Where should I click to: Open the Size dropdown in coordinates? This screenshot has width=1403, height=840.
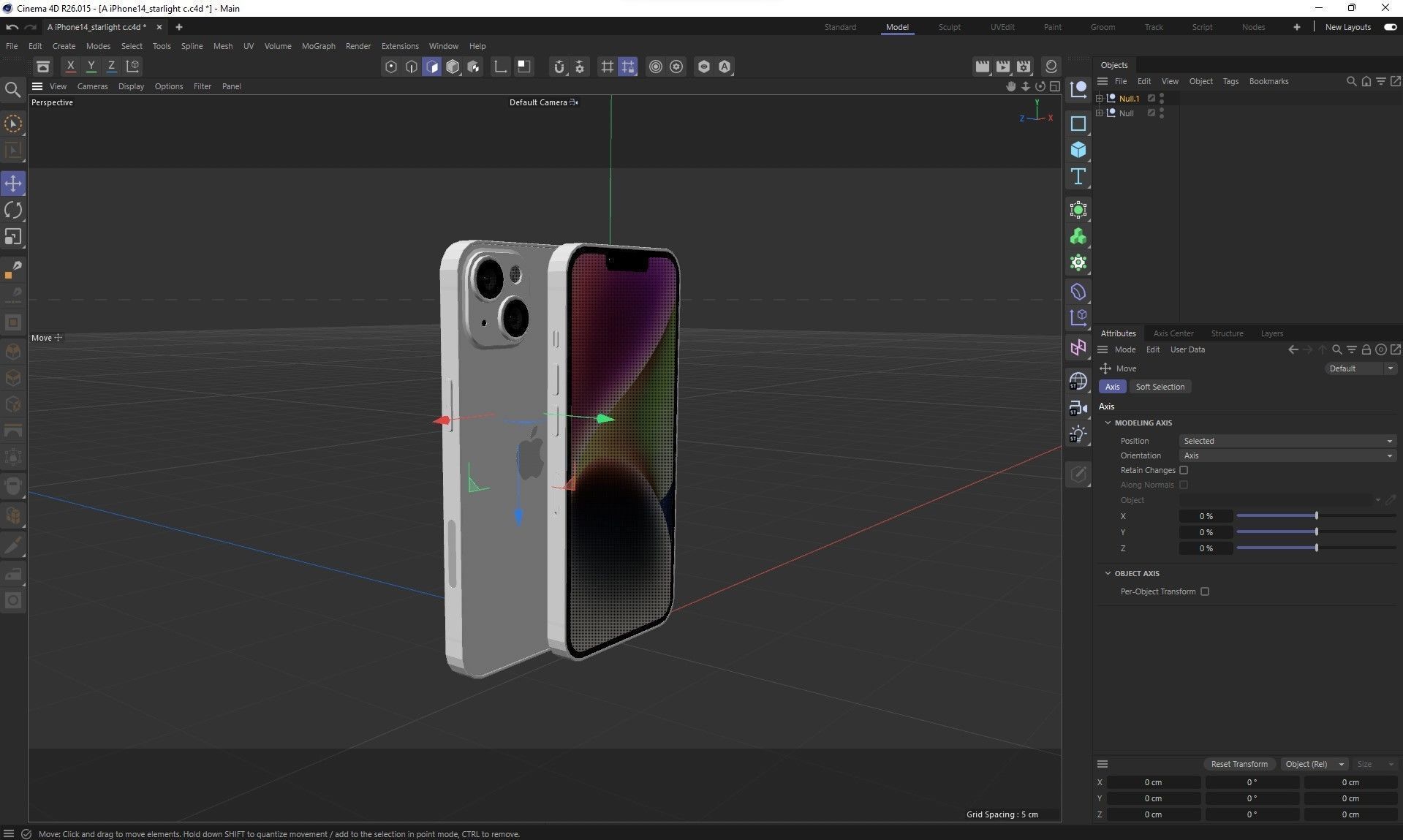1375,764
